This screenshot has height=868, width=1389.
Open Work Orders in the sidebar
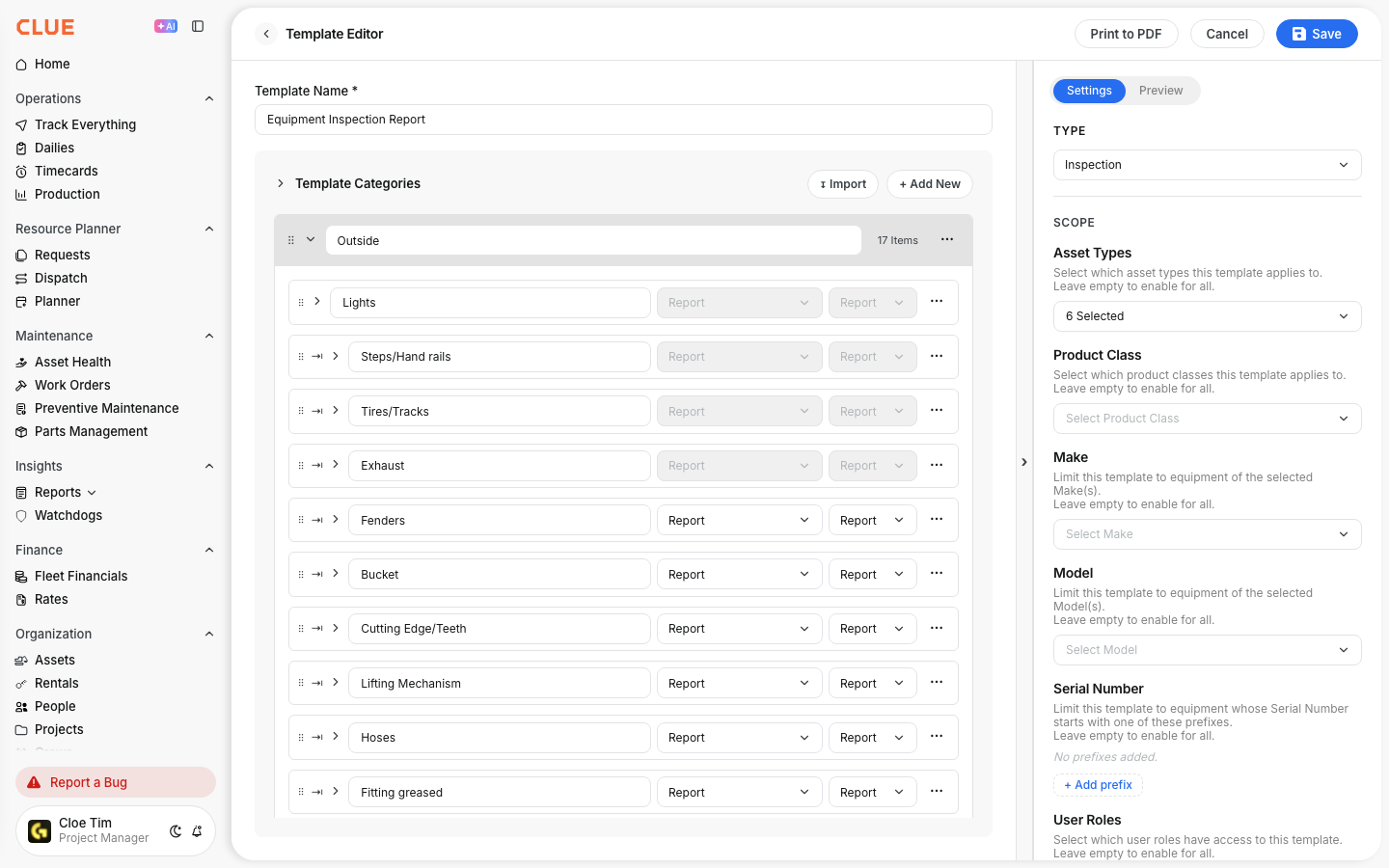coord(72,385)
